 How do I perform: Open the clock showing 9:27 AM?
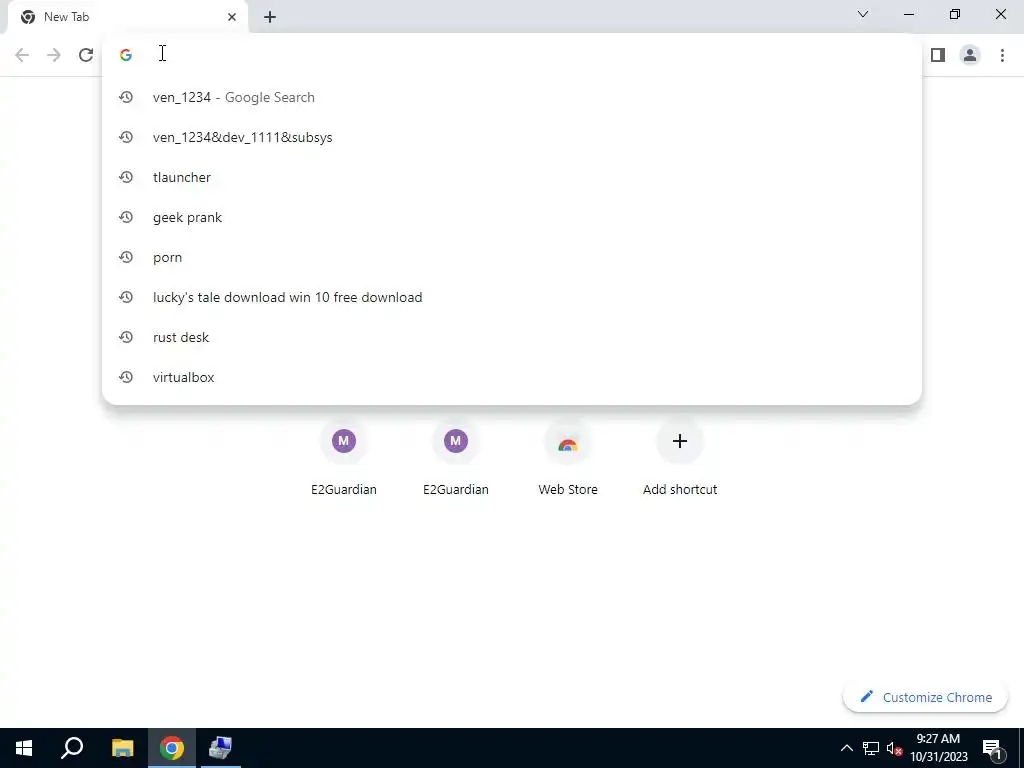(938, 748)
